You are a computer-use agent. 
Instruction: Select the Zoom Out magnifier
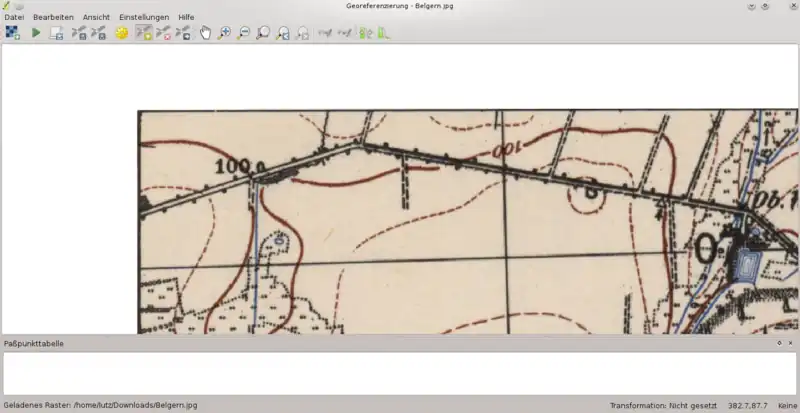[x=244, y=33]
